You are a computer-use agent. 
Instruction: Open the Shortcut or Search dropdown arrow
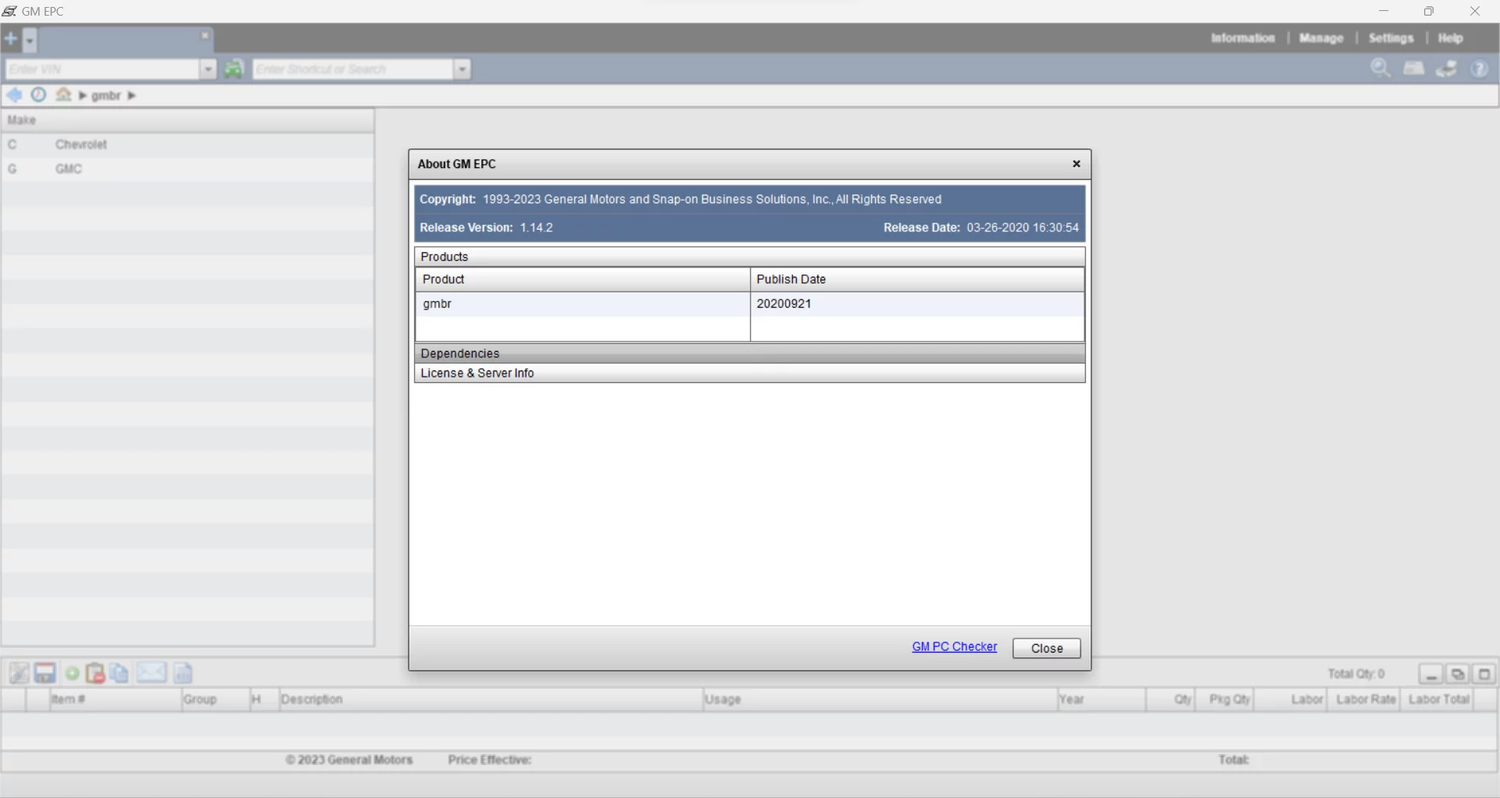(x=462, y=69)
